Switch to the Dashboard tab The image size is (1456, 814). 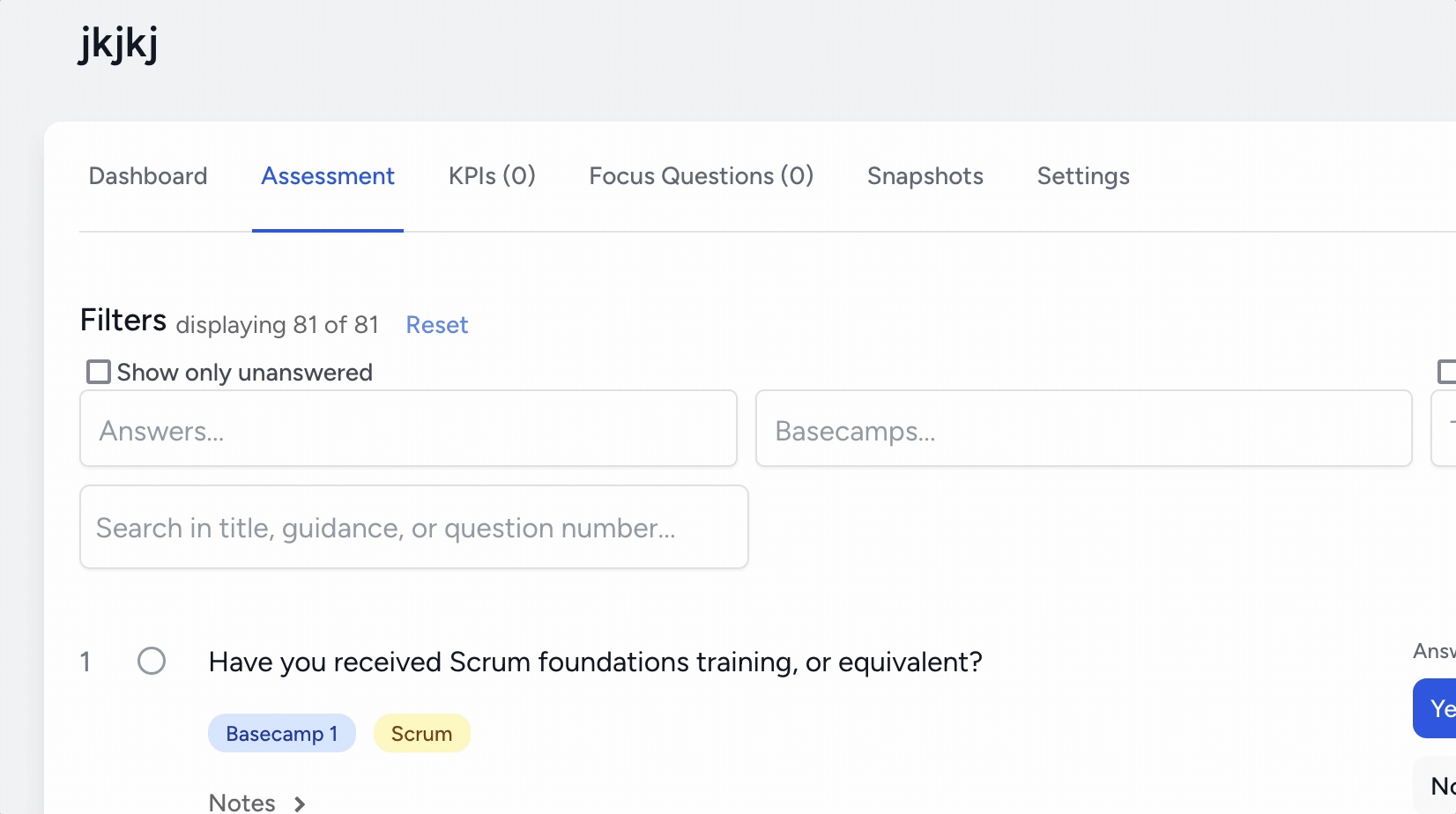148,176
